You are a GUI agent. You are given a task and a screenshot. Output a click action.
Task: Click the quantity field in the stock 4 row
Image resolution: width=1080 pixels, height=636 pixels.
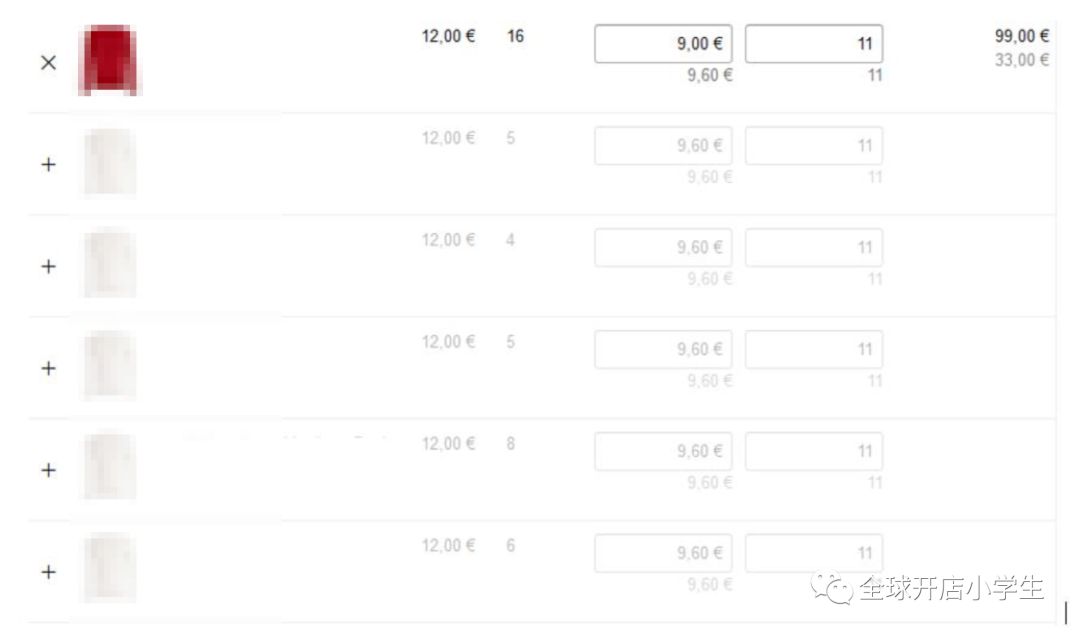813,248
